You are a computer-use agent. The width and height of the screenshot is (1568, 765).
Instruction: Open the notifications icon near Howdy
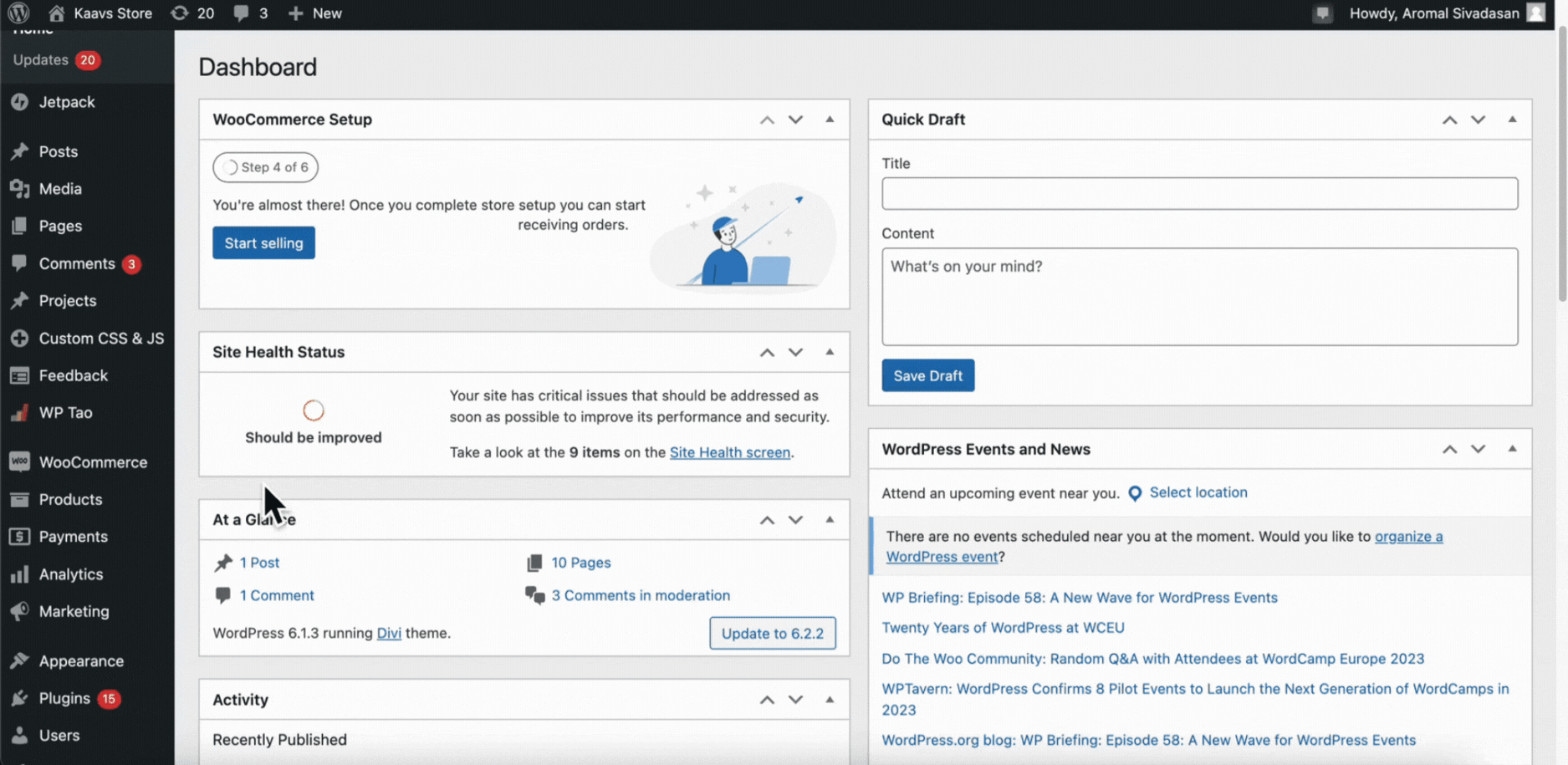[1322, 13]
